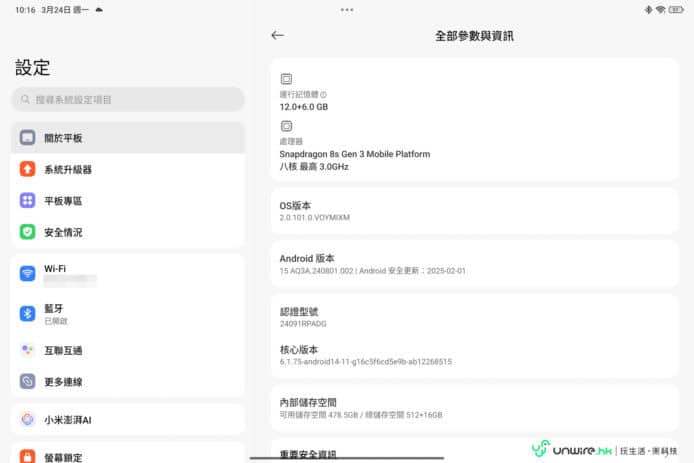Tap the 認證型號 model entry
The image size is (694, 463).
tap(475, 317)
